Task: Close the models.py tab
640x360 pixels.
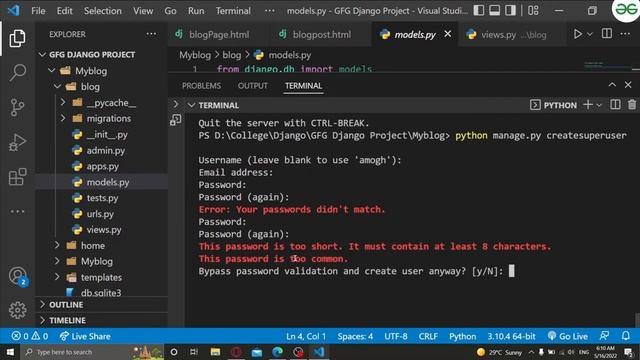Action: 448,34
